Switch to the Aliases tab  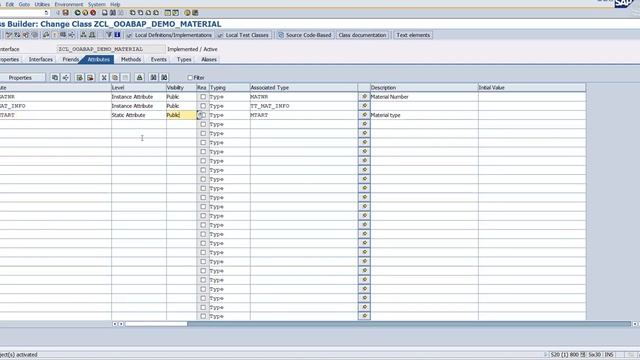(209, 60)
